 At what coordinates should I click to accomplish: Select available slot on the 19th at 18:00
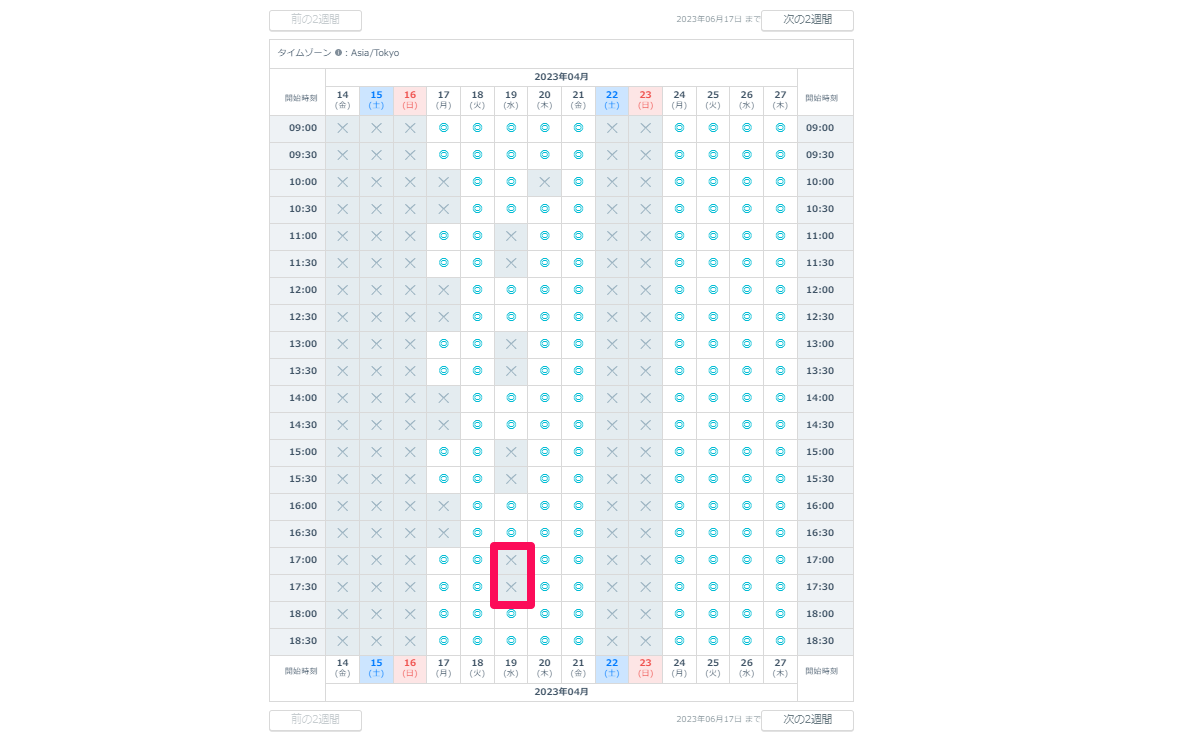(511, 613)
